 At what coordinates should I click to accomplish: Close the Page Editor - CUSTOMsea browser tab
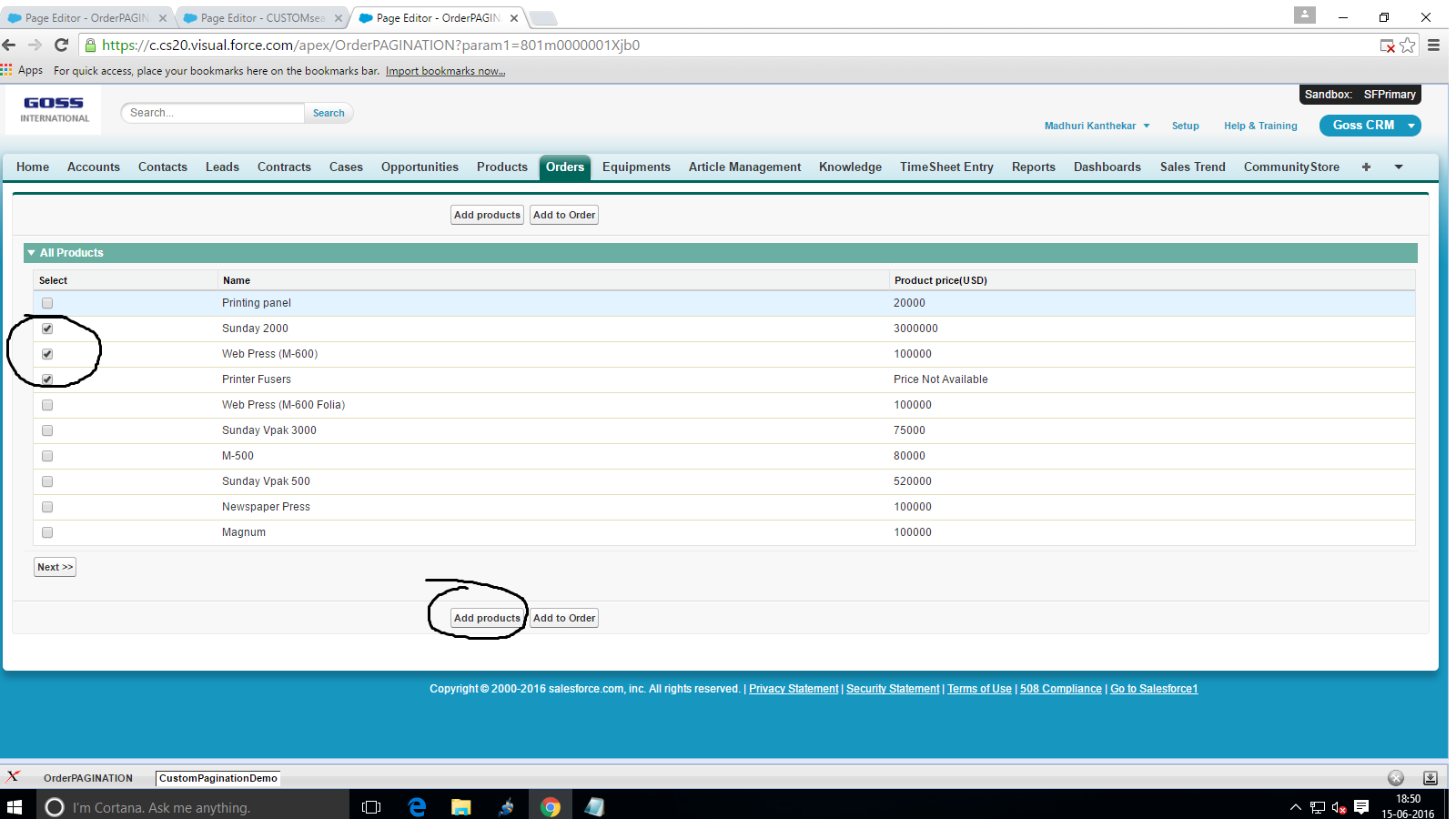coord(339,18)
